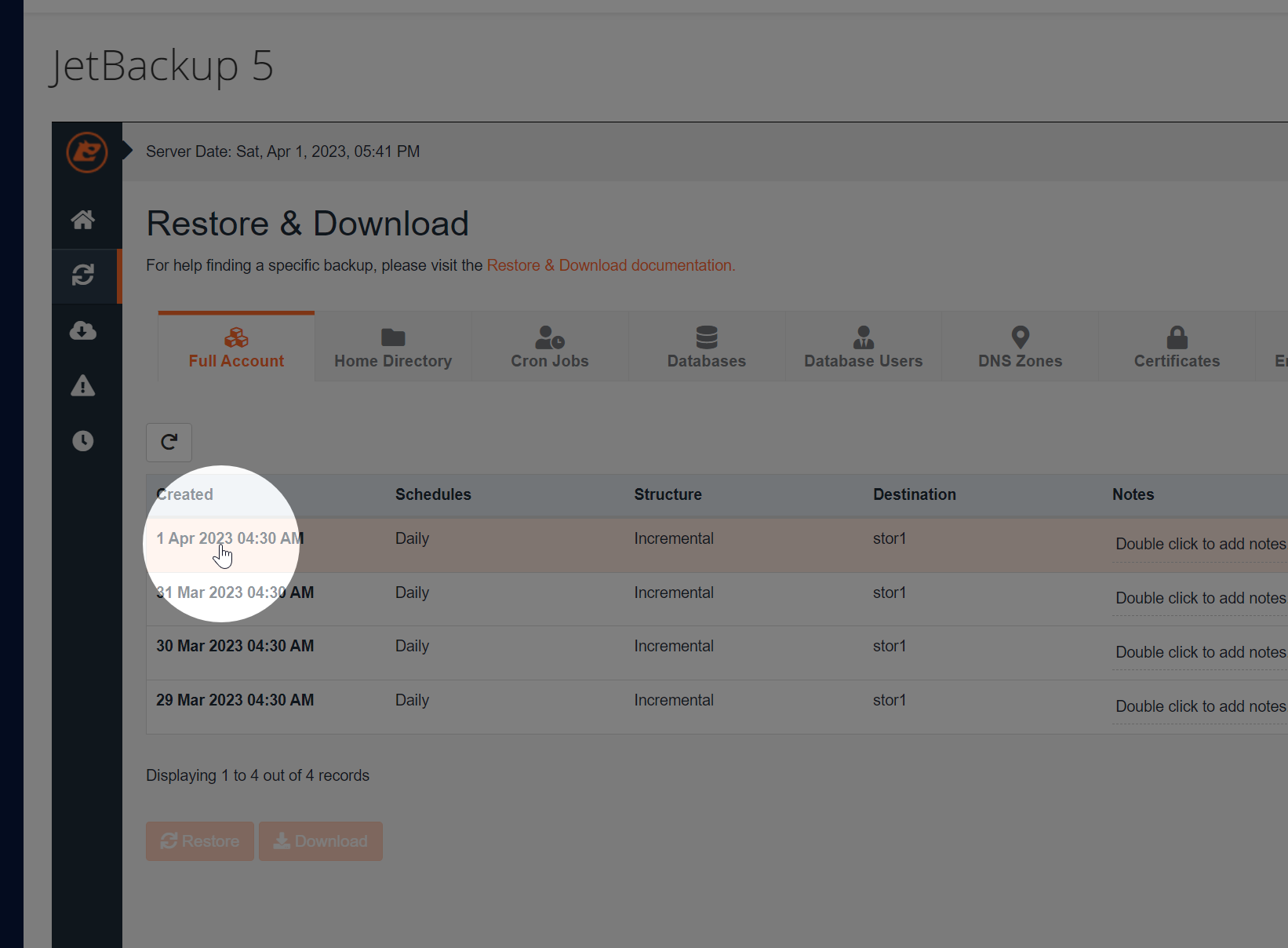This screenshot has width=1288, height=948.
Task: Open the queue clock sidebar icon
Action: pos(83,441)
